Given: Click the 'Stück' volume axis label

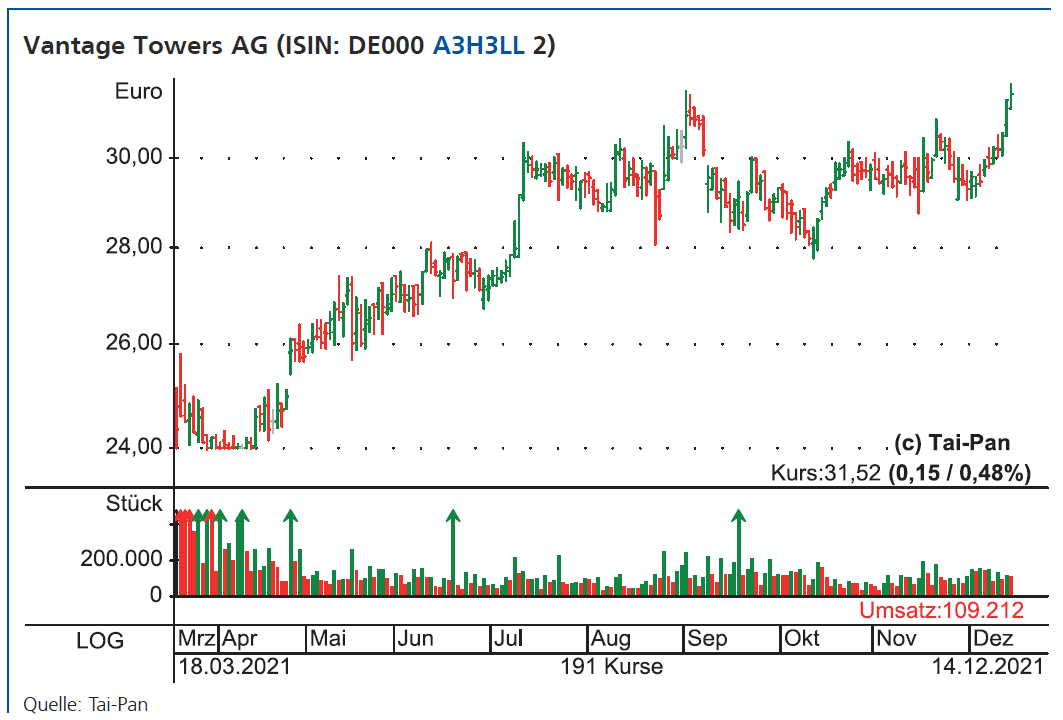Looking at the screenshot, I should [x=134, y=504].
